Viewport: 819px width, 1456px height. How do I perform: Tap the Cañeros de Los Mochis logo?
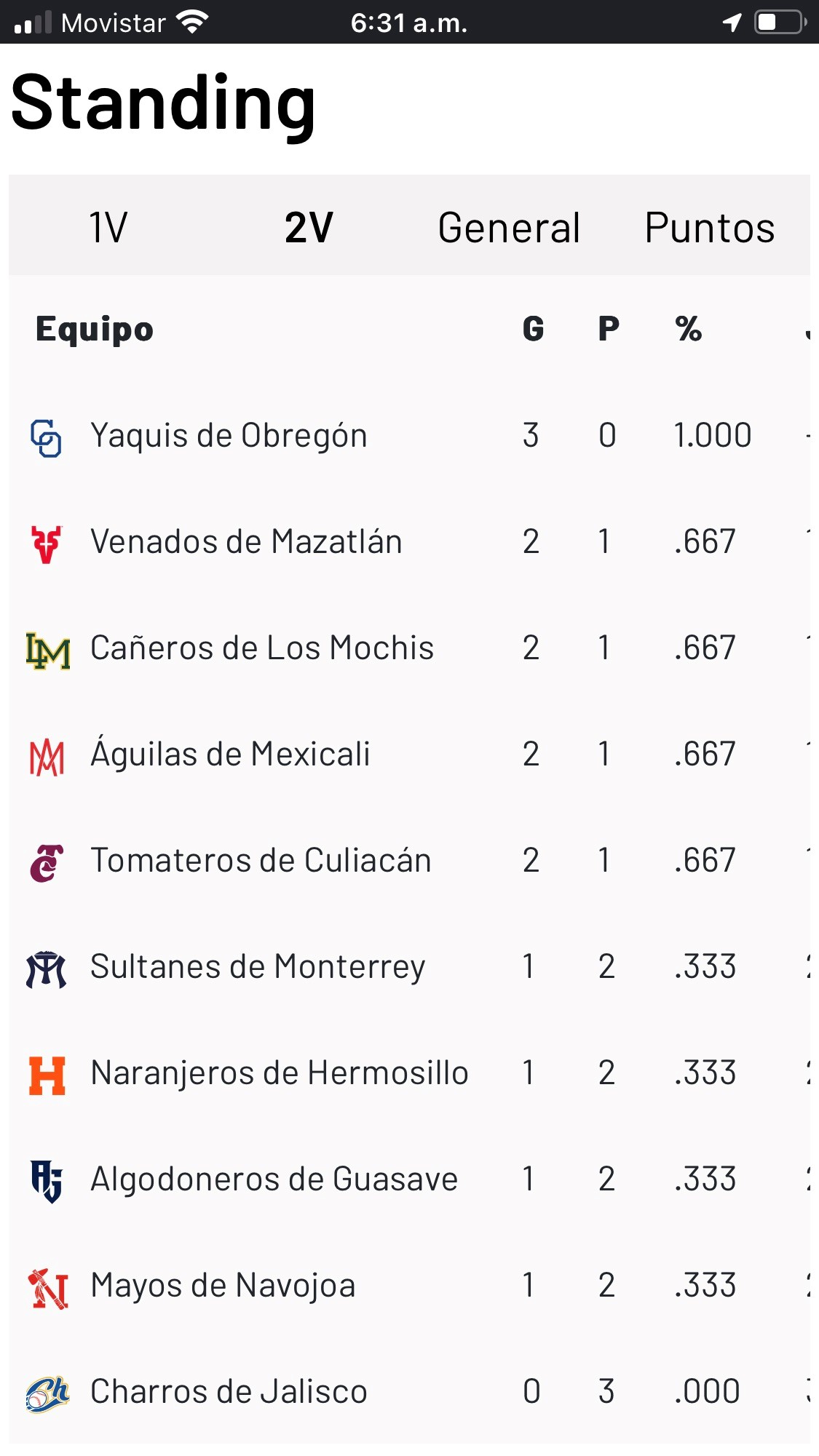(48, 650)
